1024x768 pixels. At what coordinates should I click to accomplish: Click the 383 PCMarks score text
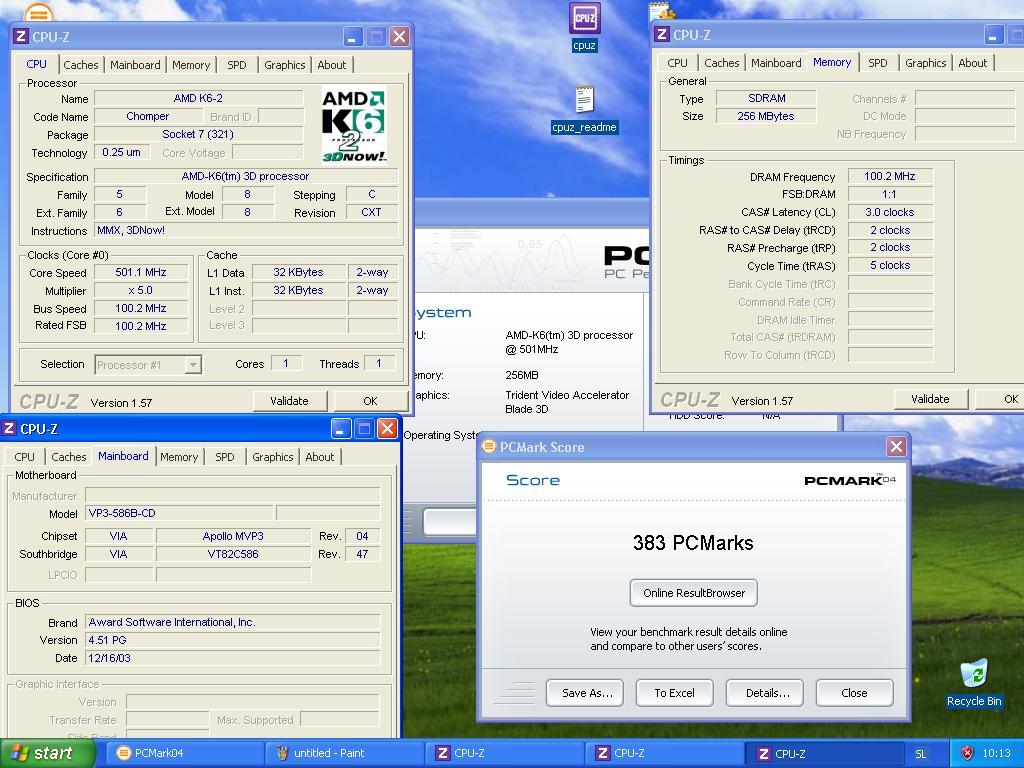(x=693, y=543)
